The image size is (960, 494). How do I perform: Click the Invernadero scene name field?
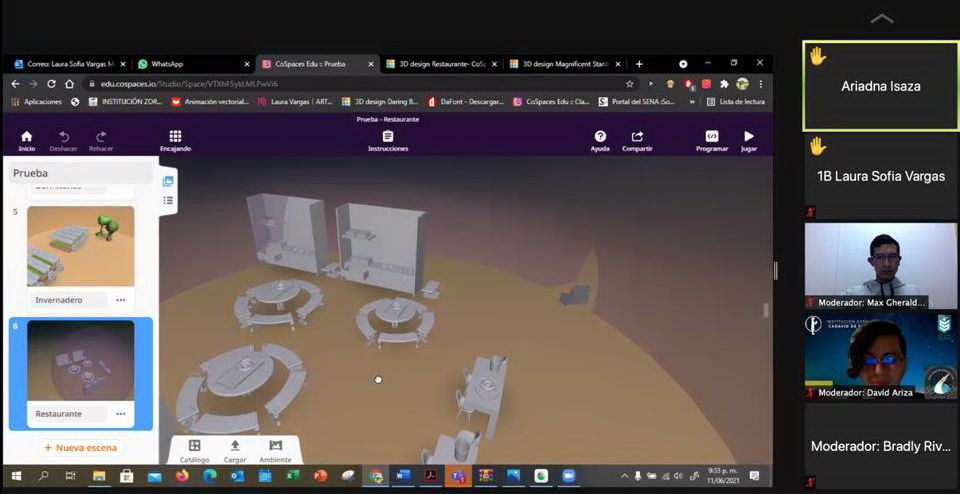[x=67, y=300]
